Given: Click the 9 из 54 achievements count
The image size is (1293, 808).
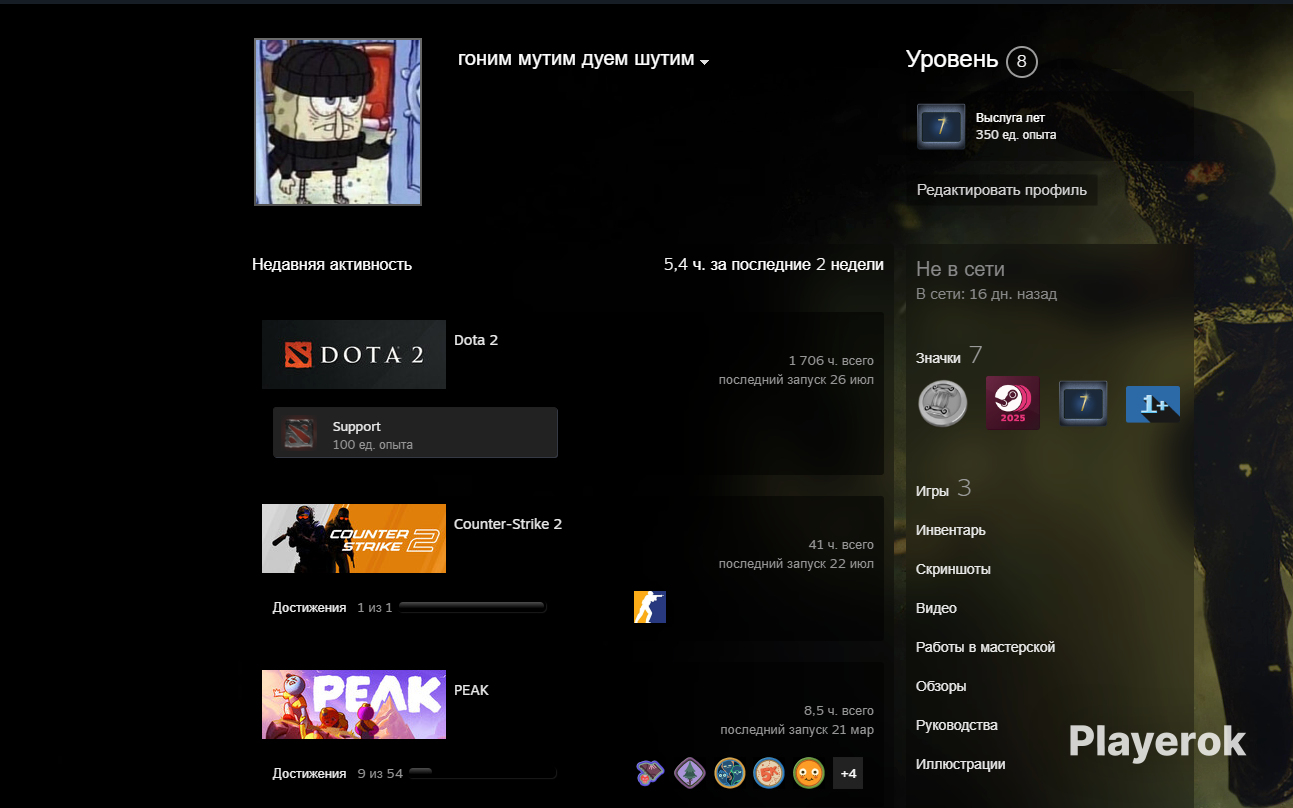Looking at the screenshot, I should (380, 773).
